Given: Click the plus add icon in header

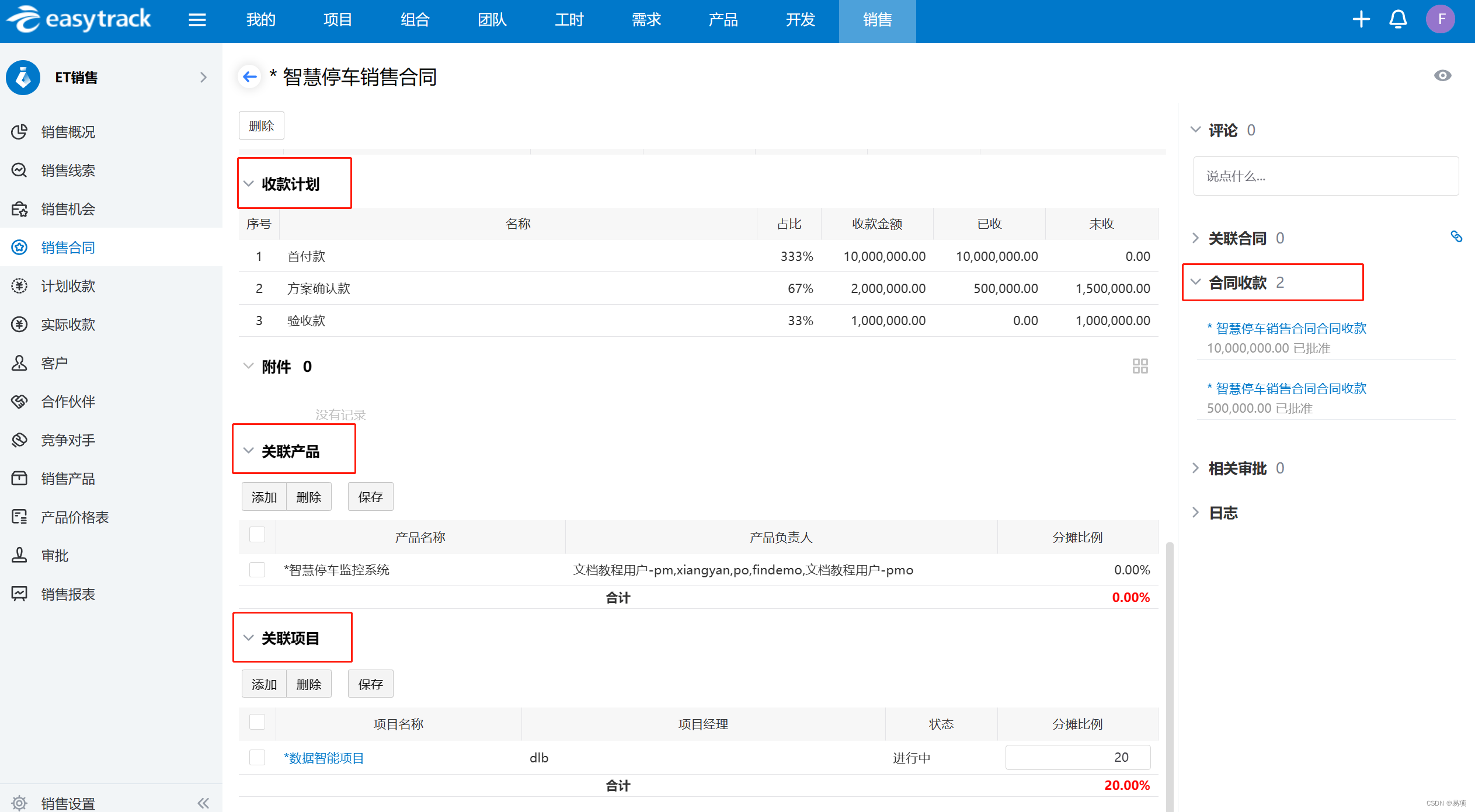Looking at the screenshot, I should [x=1361, y=20].
